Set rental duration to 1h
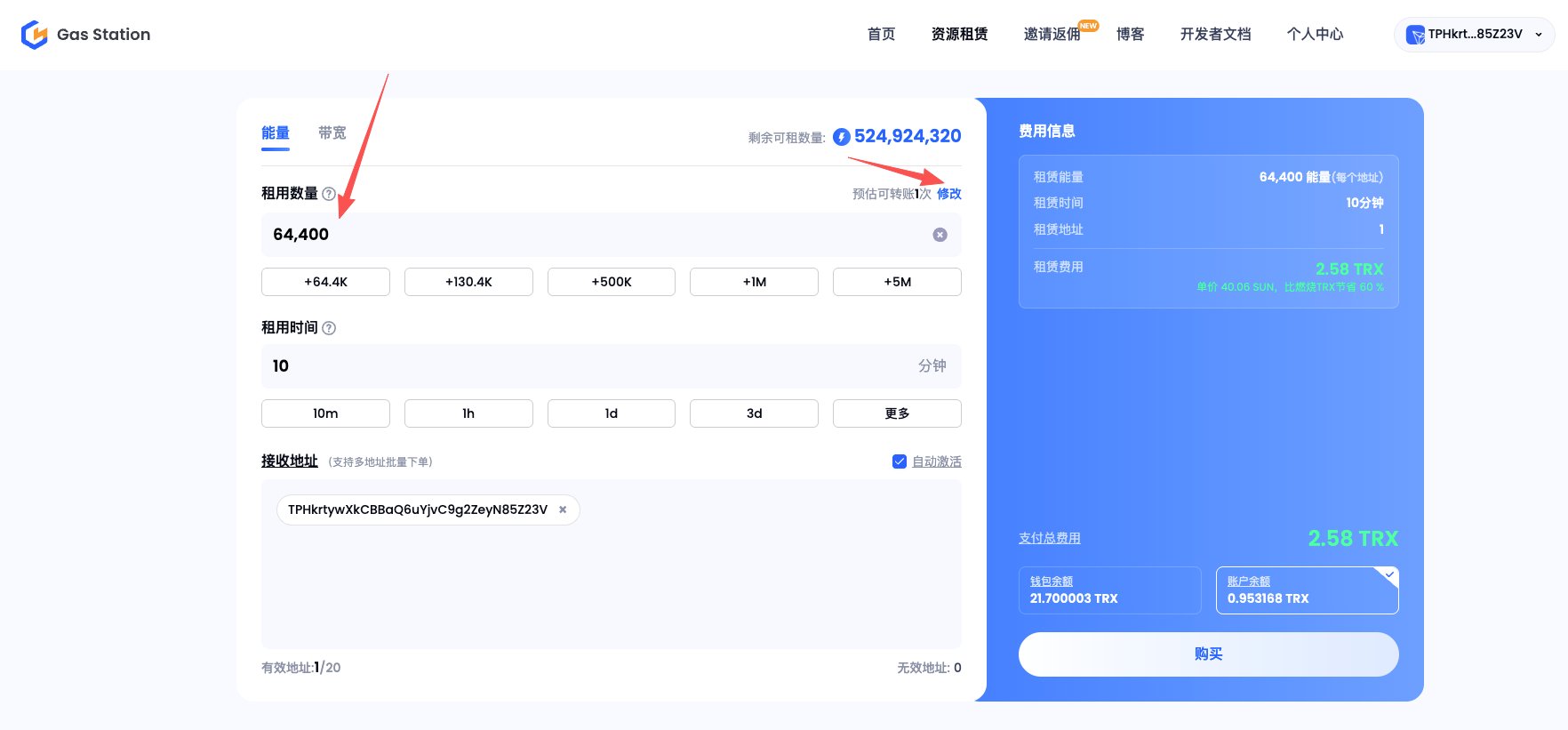This screenshot has height=730, width=1568. (468, 413)
